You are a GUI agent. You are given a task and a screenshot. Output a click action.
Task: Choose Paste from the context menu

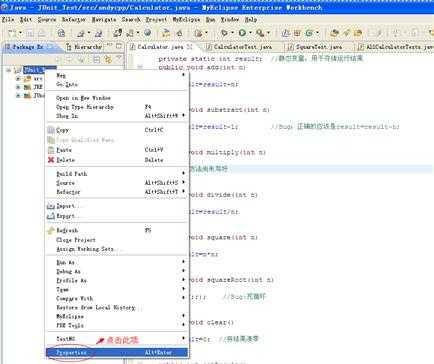[x=117, y=150]
